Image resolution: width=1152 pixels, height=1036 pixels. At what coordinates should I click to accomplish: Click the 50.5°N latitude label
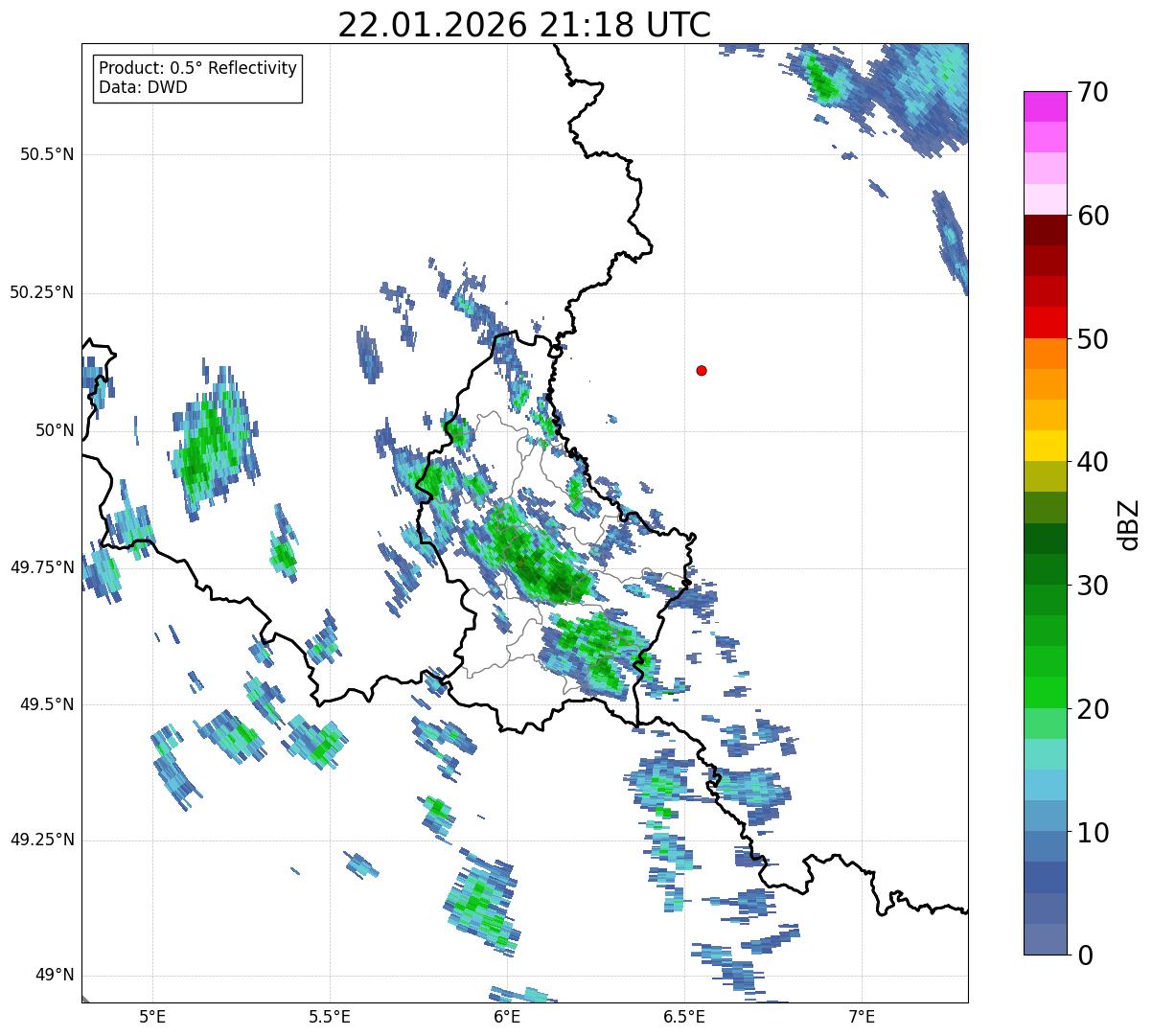[x=46, y=154]
